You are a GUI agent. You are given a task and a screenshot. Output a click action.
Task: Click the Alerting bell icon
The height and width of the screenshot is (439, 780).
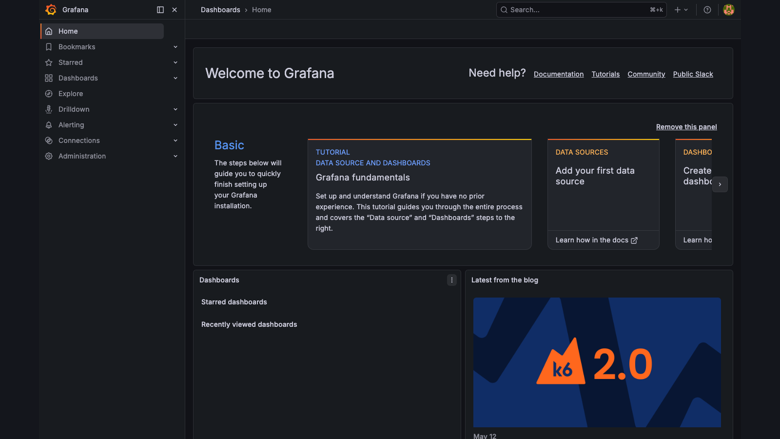49,125
